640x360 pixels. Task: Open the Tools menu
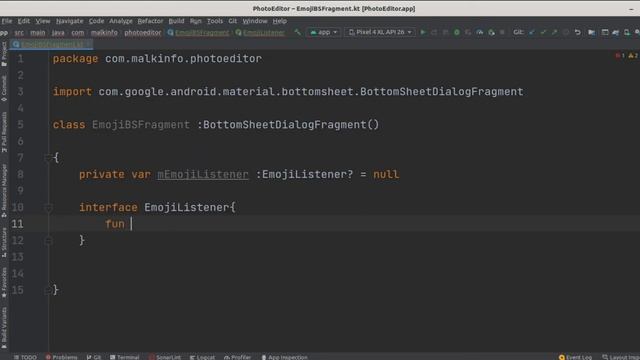[215, 21]
